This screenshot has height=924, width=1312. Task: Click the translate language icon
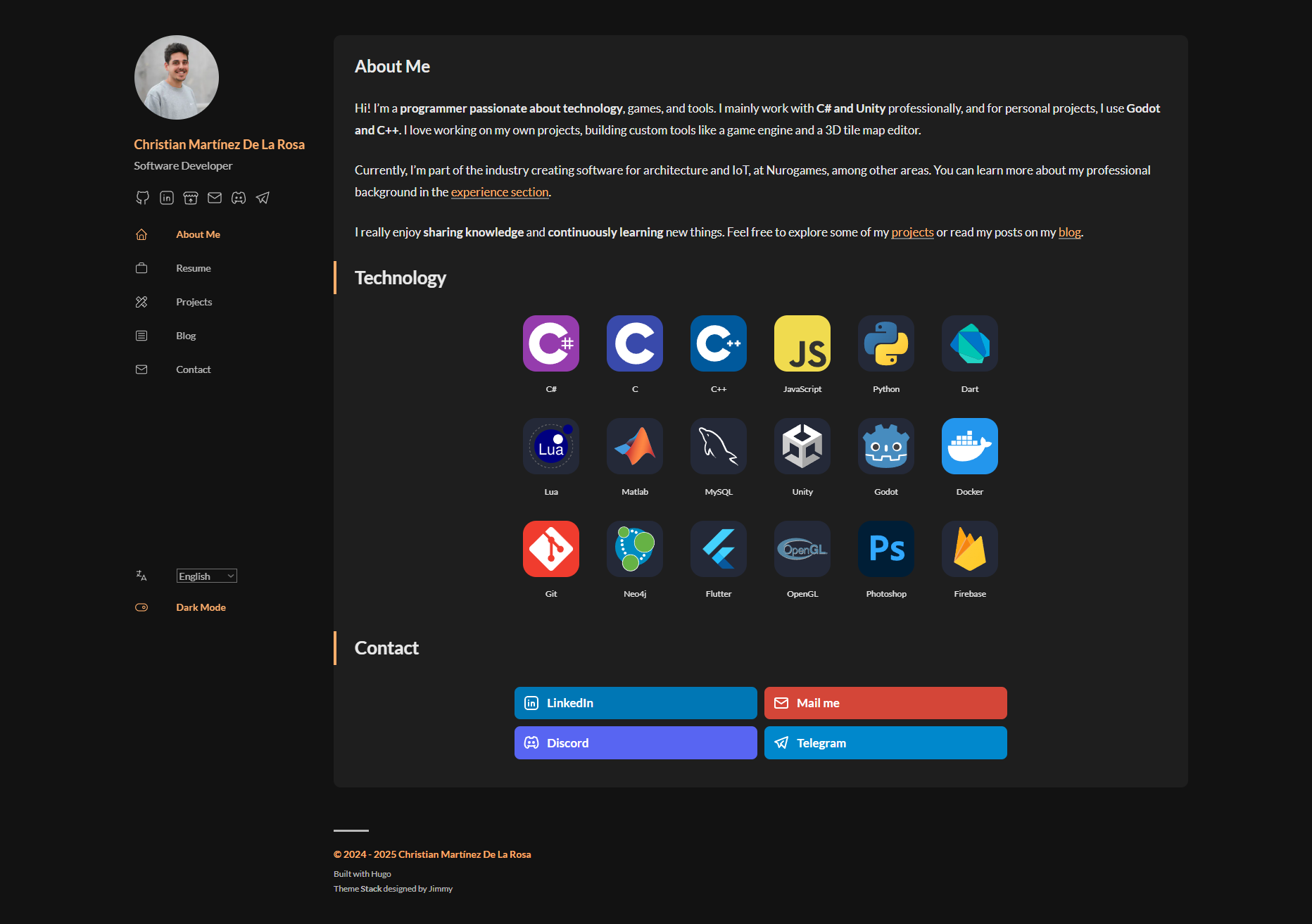(x=141, y=576)
